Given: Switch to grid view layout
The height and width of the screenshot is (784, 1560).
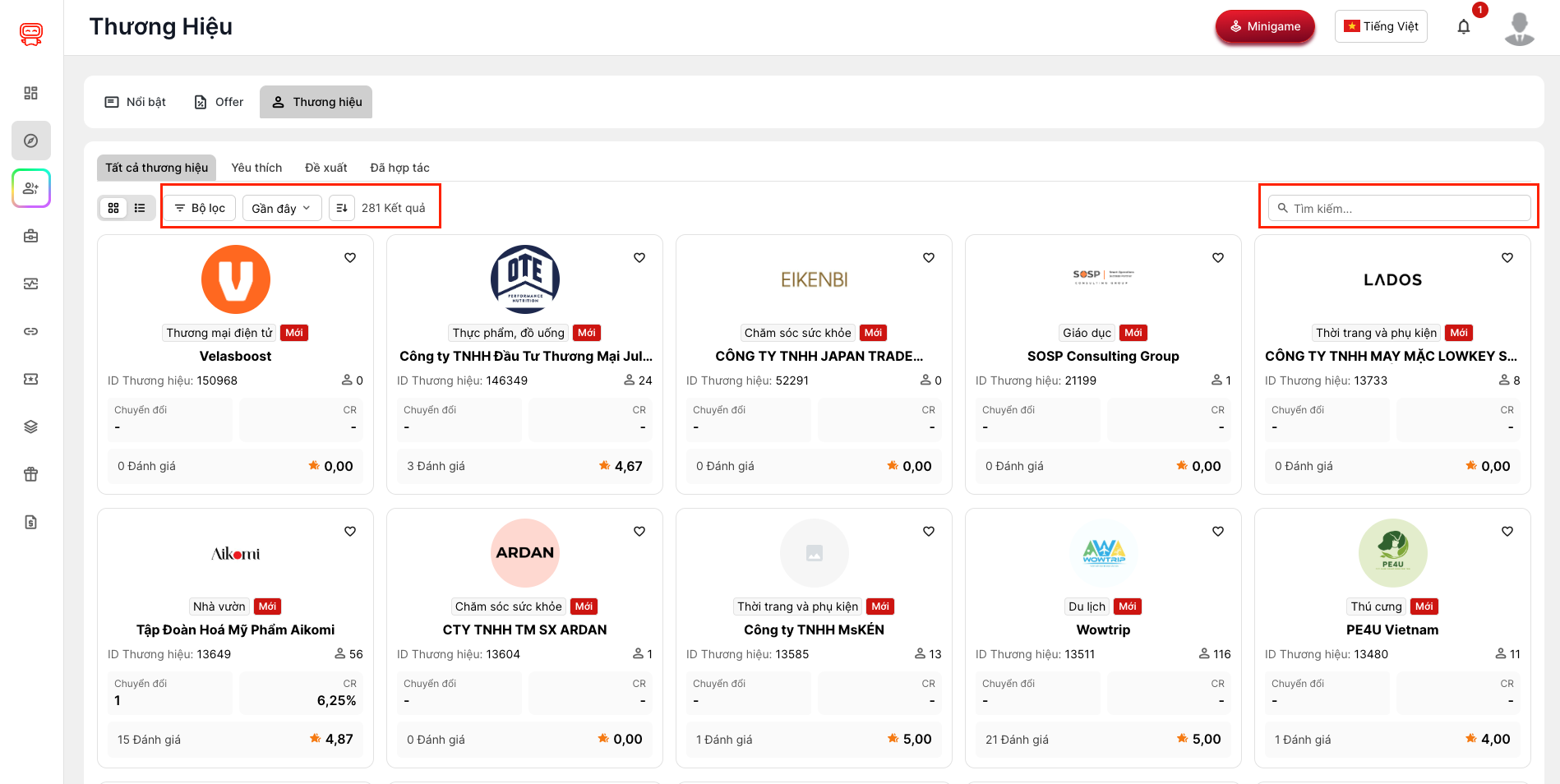Looking at the screenshot, I should tap(113, 208).
